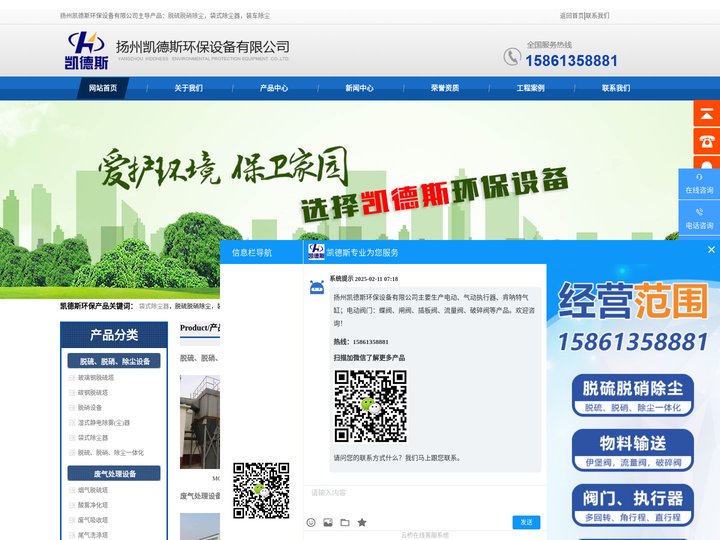This screenshot has width=720, height=540.
Task: Close the chat popup with the X
Action: point(711,249)
